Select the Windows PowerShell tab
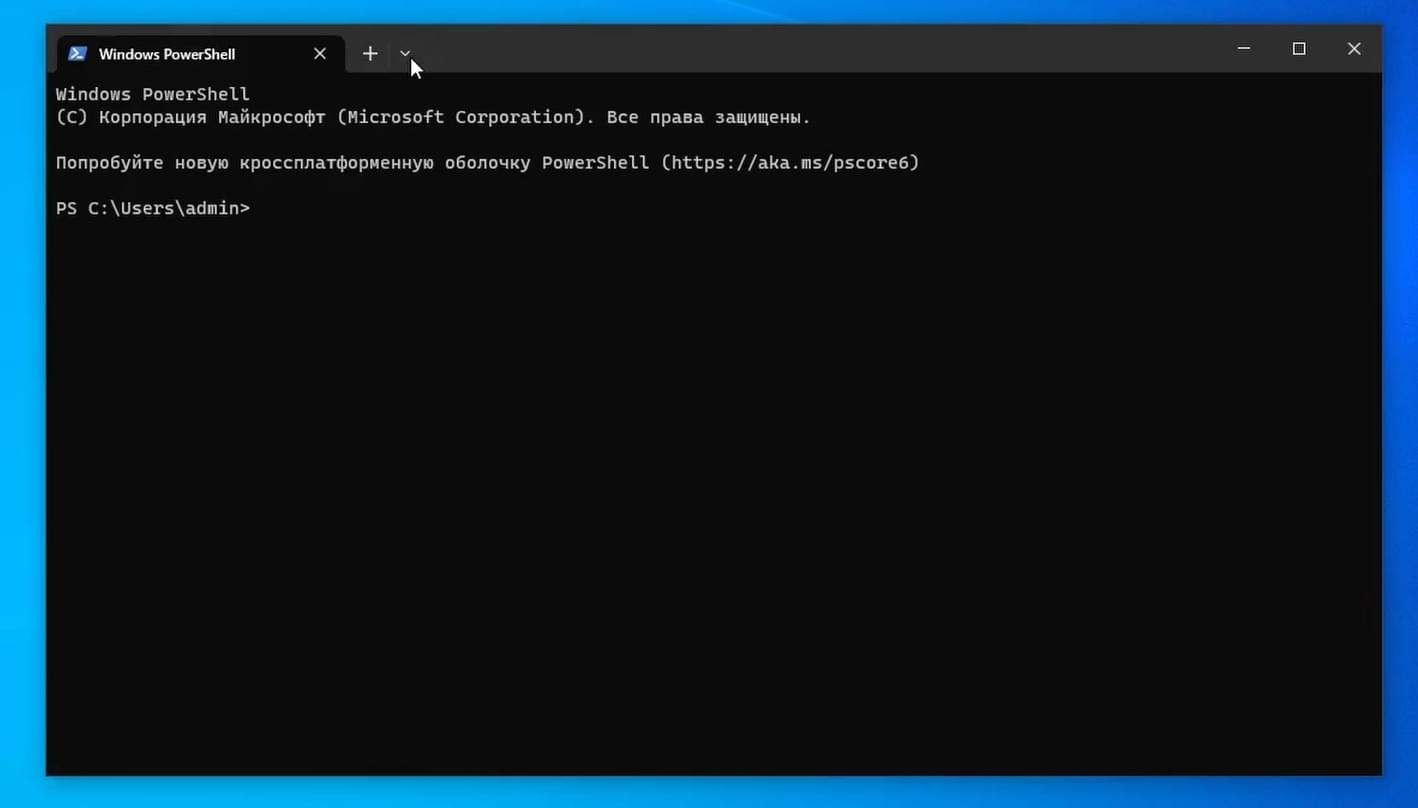This screenshot has height=808, width=1418. (x=200, y=54)
